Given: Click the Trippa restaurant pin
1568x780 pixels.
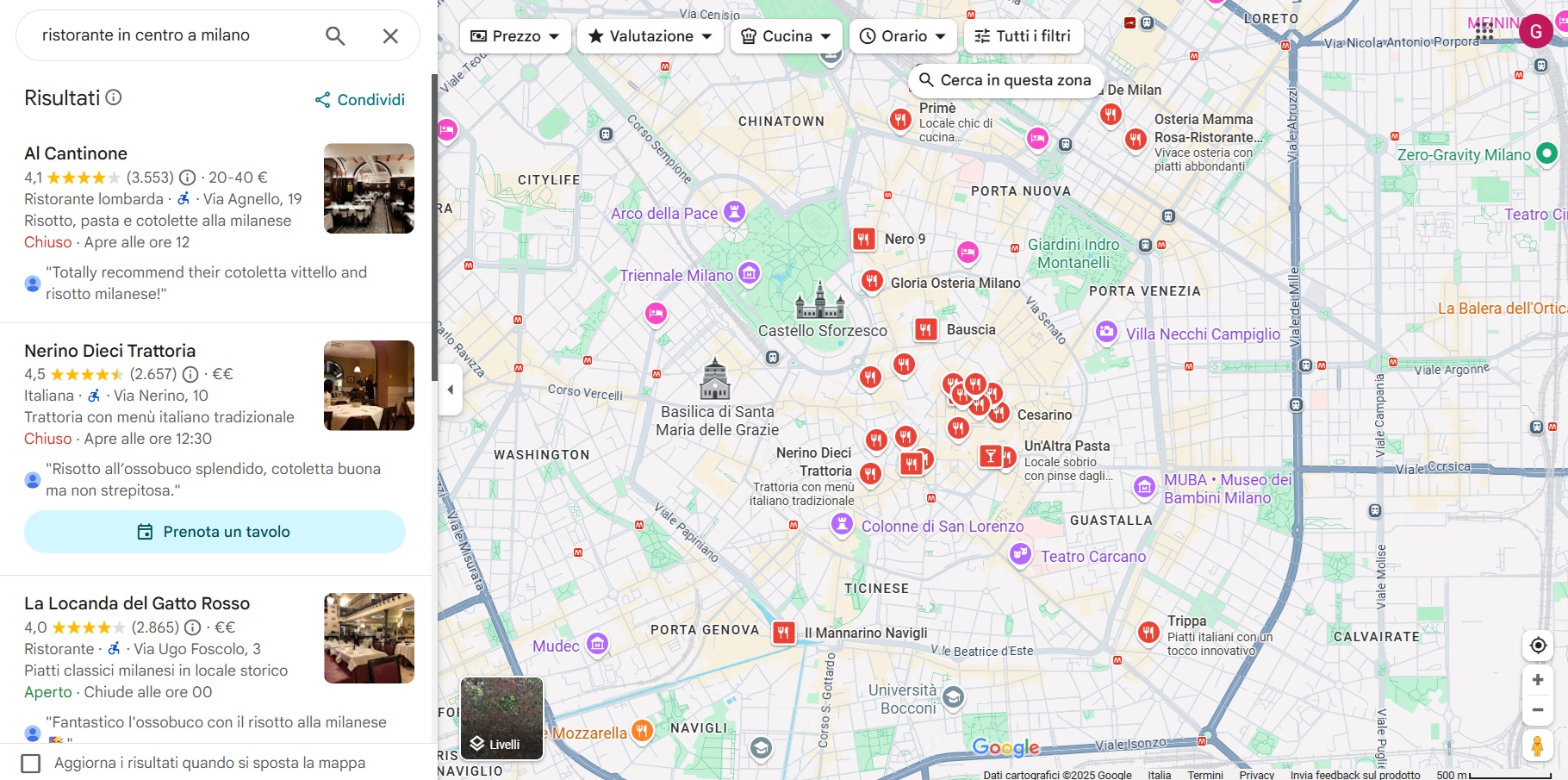Looking at the screenshot, I should pos(1148,633).
